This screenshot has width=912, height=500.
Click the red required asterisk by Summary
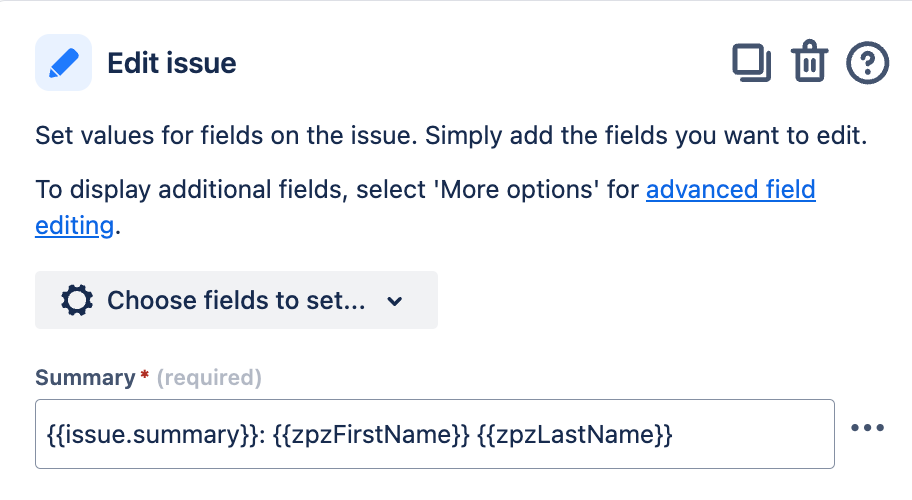pyautogui.click(x=144, y=377)
